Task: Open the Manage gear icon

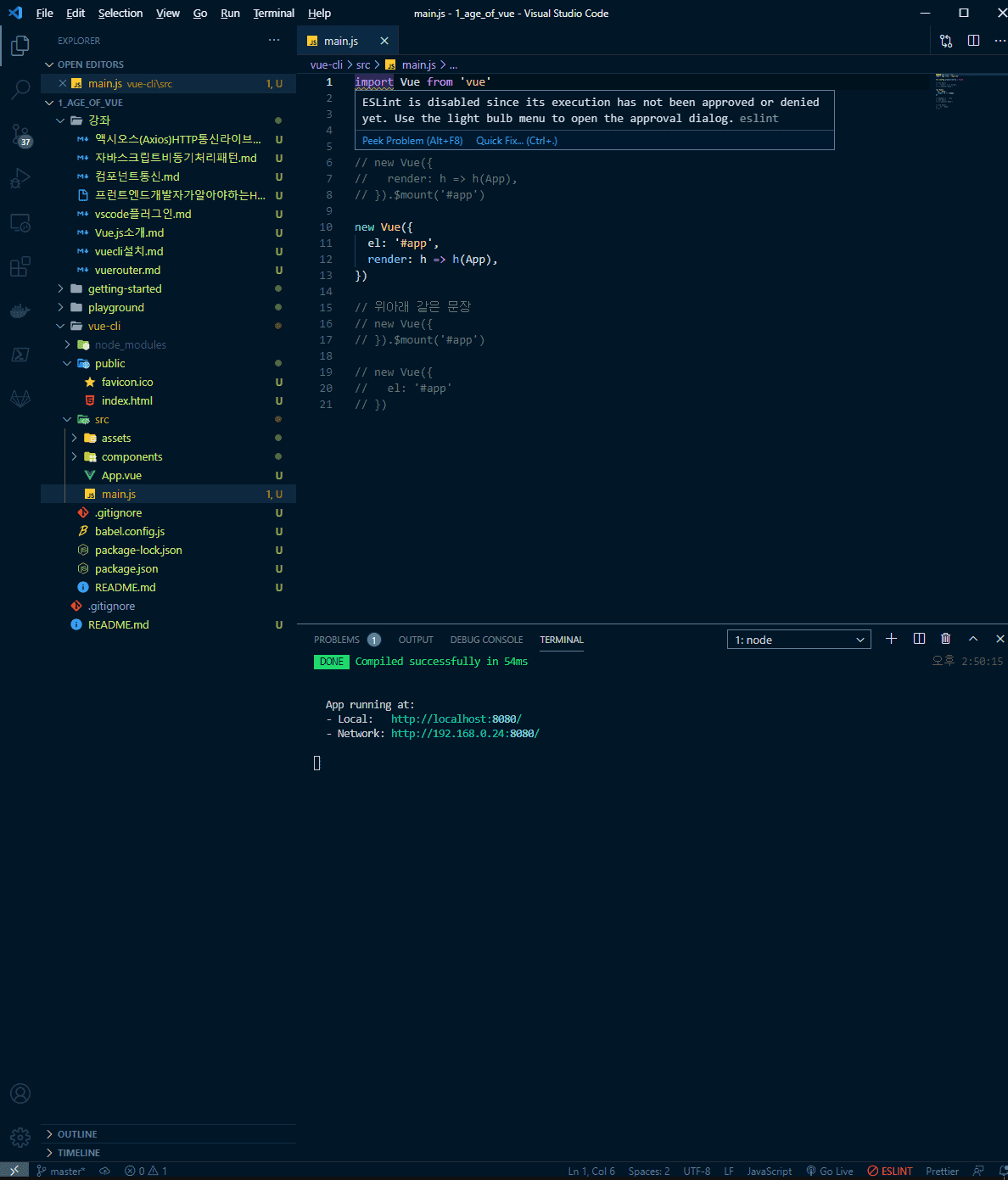Action: tap(20, 1137)
